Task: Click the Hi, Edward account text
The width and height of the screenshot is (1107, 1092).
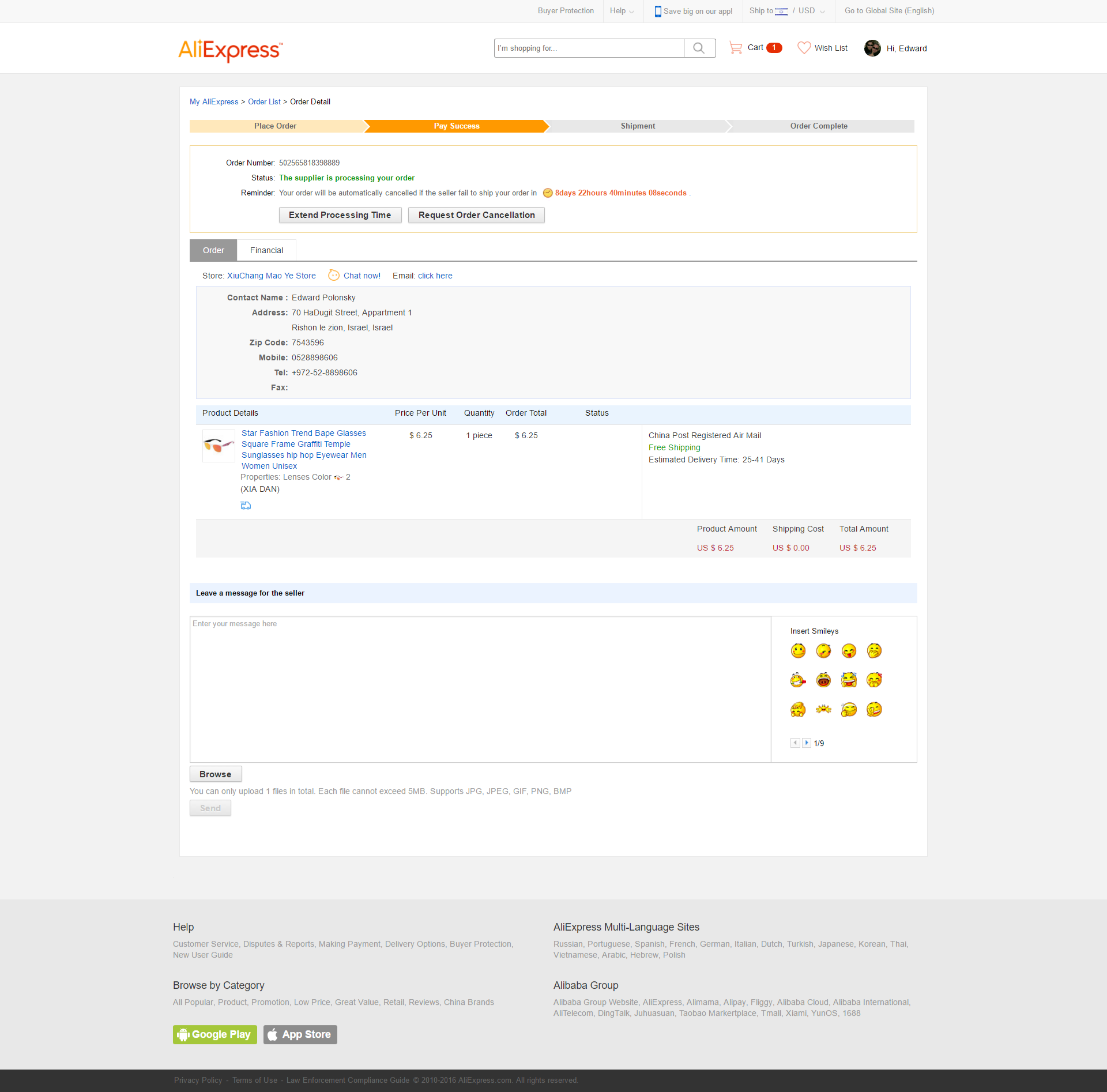Action: [906, 48]
